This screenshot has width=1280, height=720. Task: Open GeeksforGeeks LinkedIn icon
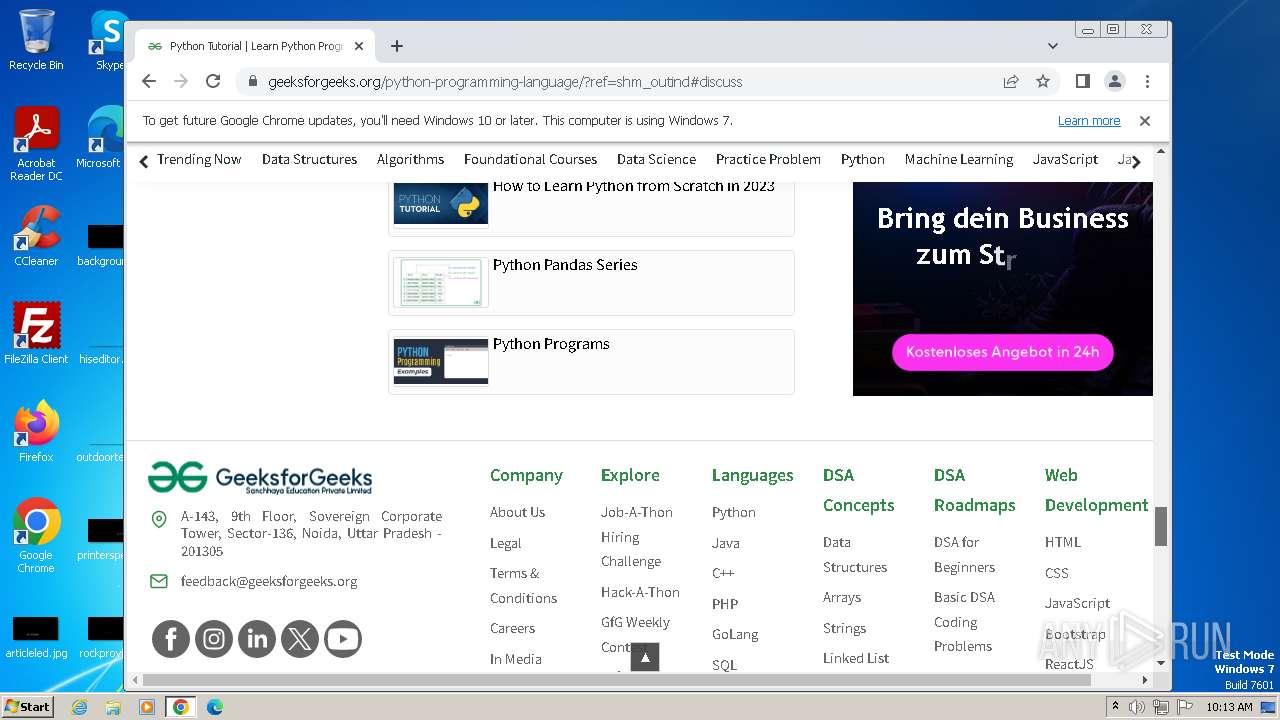pyautogui.click(x=257, y=639)
